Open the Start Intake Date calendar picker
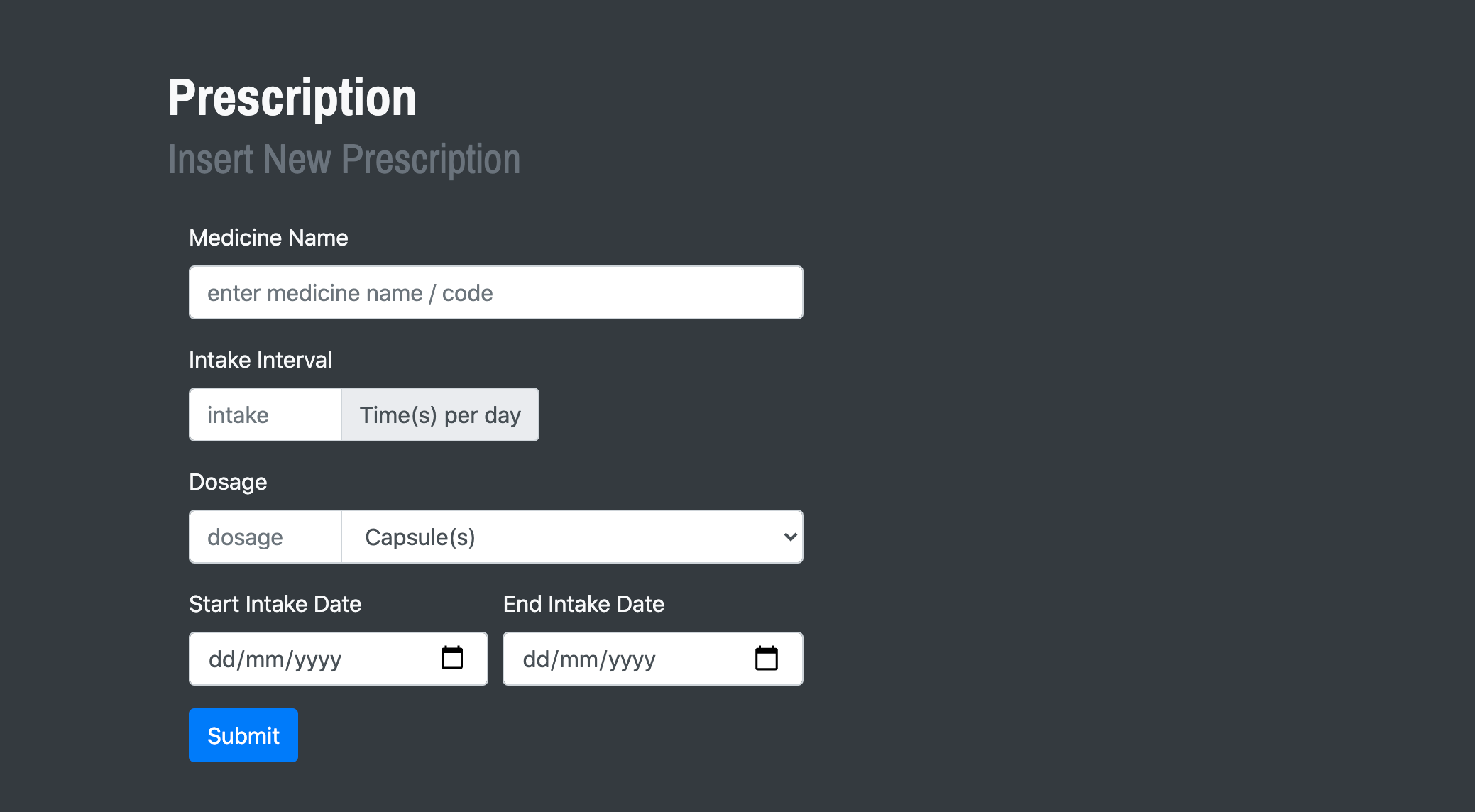 [452, 658]
